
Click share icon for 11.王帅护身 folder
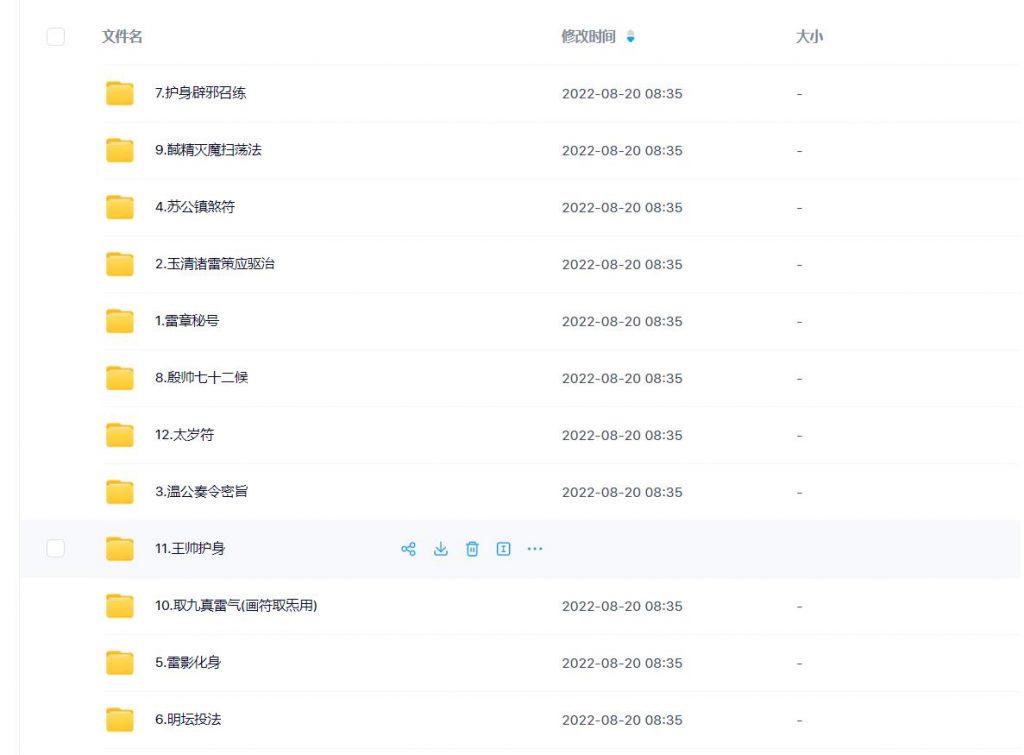click(x=408, y=549)
